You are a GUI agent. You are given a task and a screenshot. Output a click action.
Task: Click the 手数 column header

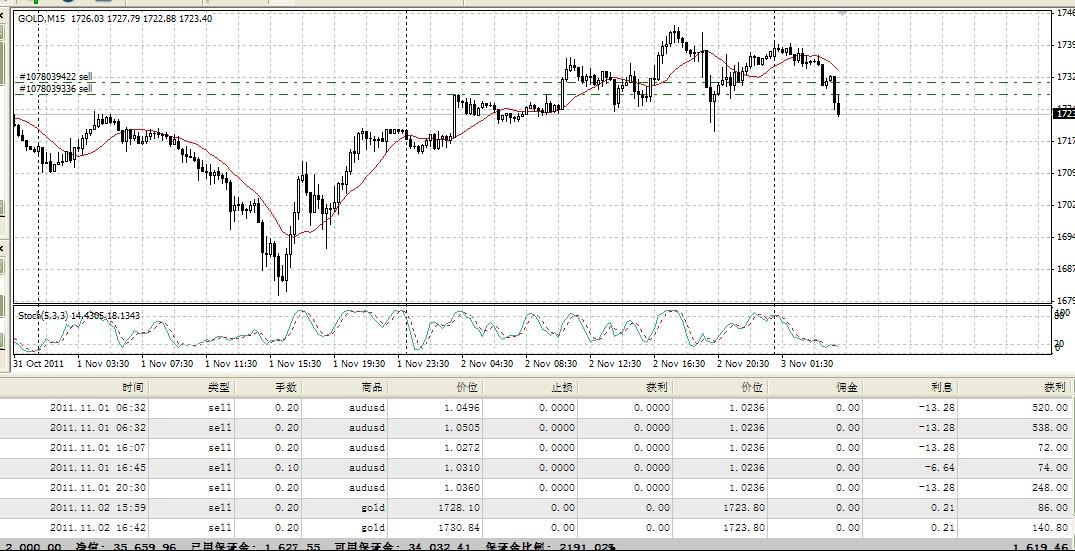pyautogui.click(x=285, y=387)
